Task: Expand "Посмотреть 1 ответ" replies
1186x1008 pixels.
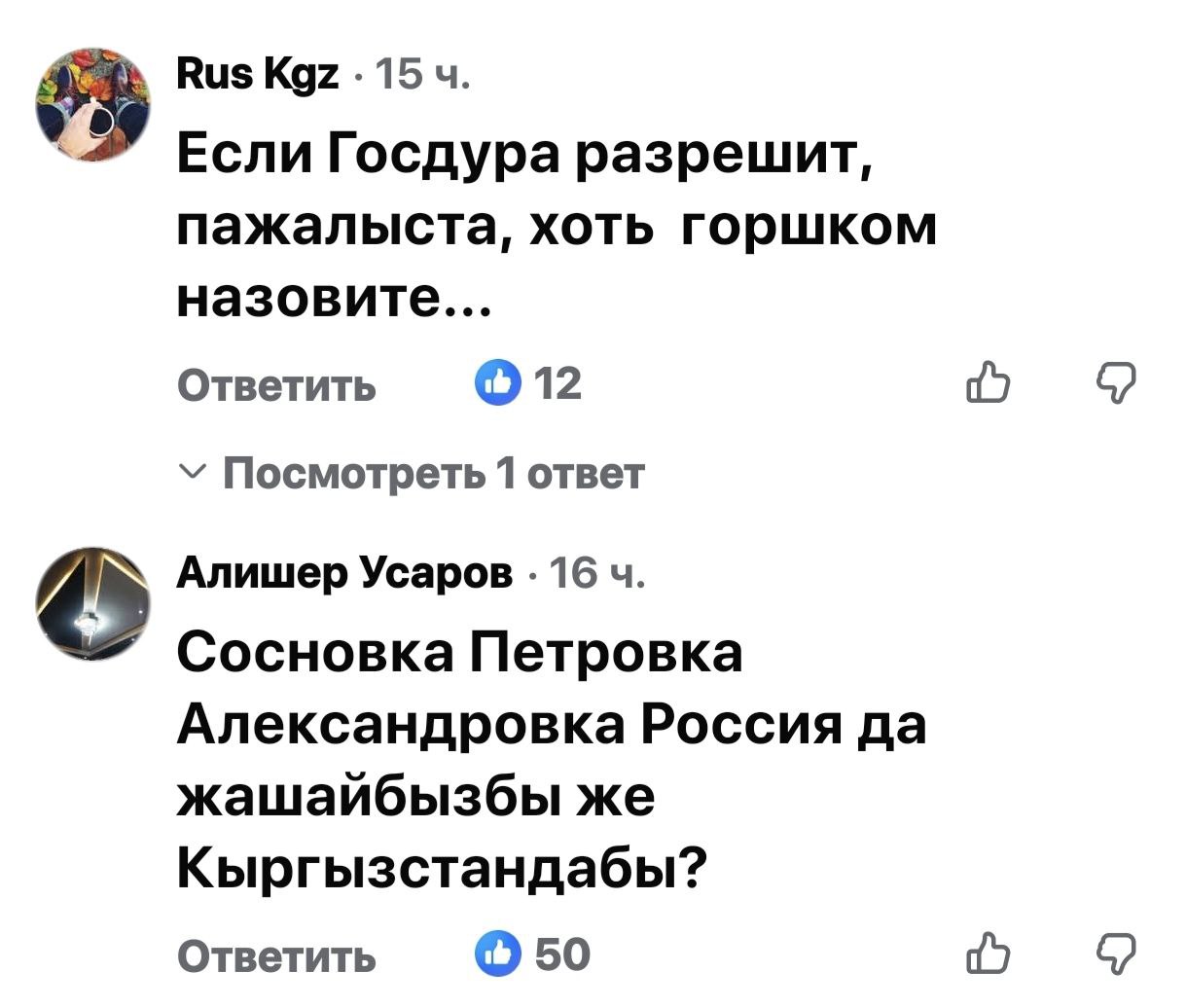Action: coord(434,474)
